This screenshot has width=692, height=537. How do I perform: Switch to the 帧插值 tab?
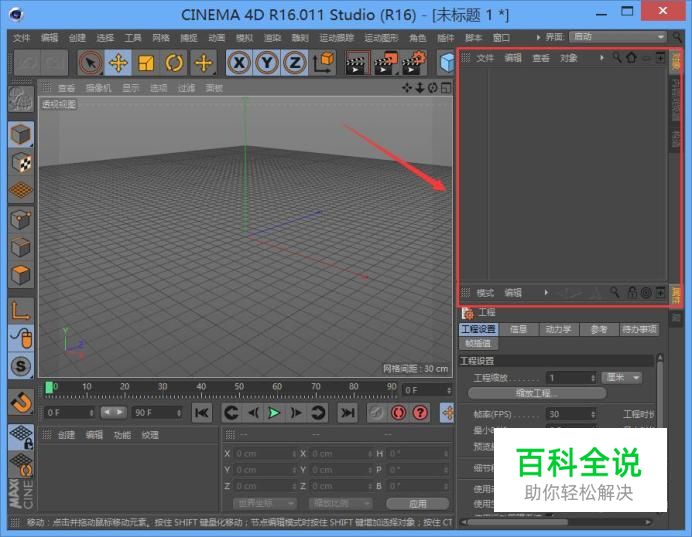pyautogui.click(x=478, y=343)
